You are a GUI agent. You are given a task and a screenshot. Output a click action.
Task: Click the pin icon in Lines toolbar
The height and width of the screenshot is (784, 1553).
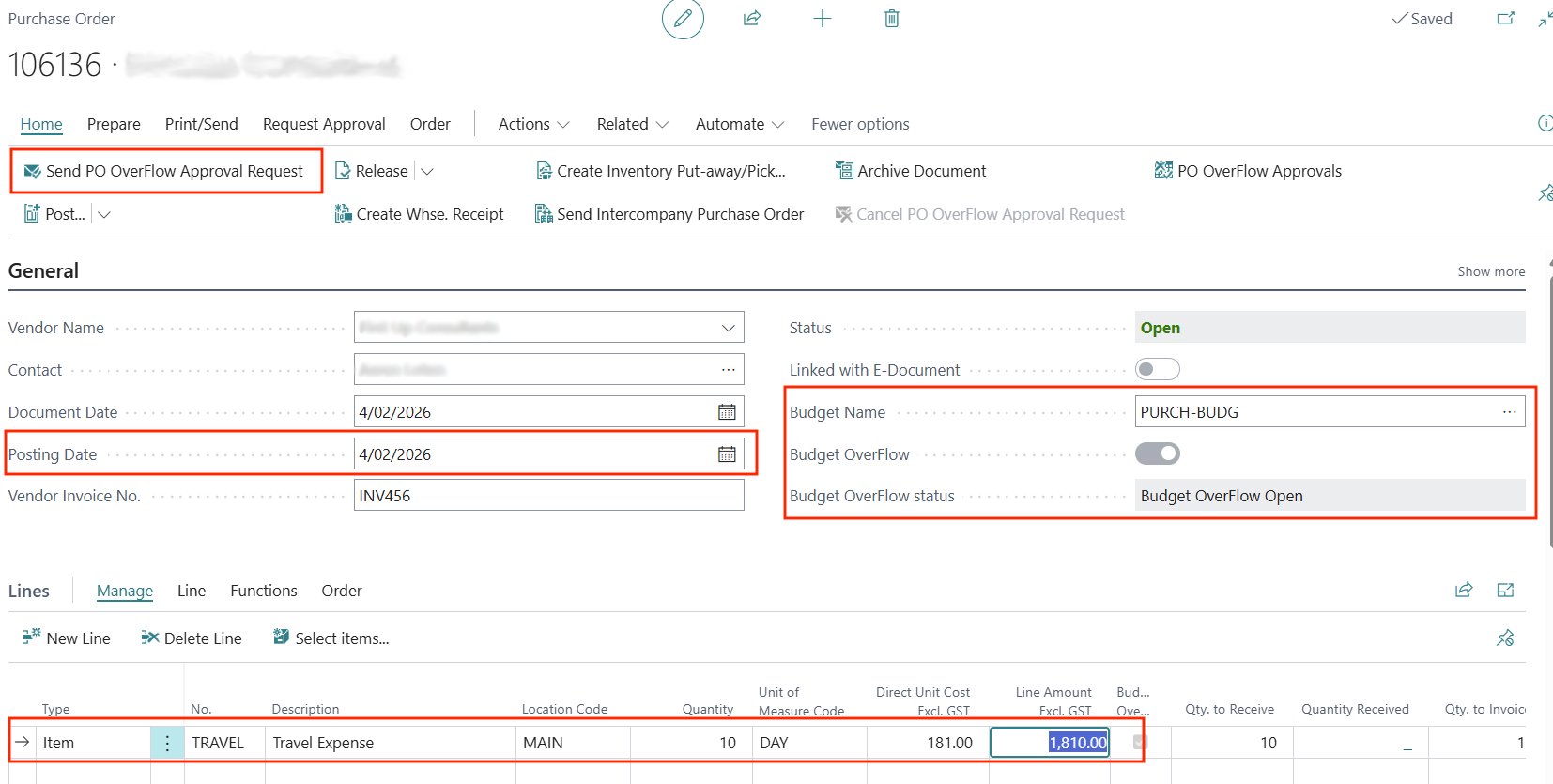pyautogui.click(x=1505, y=638)
